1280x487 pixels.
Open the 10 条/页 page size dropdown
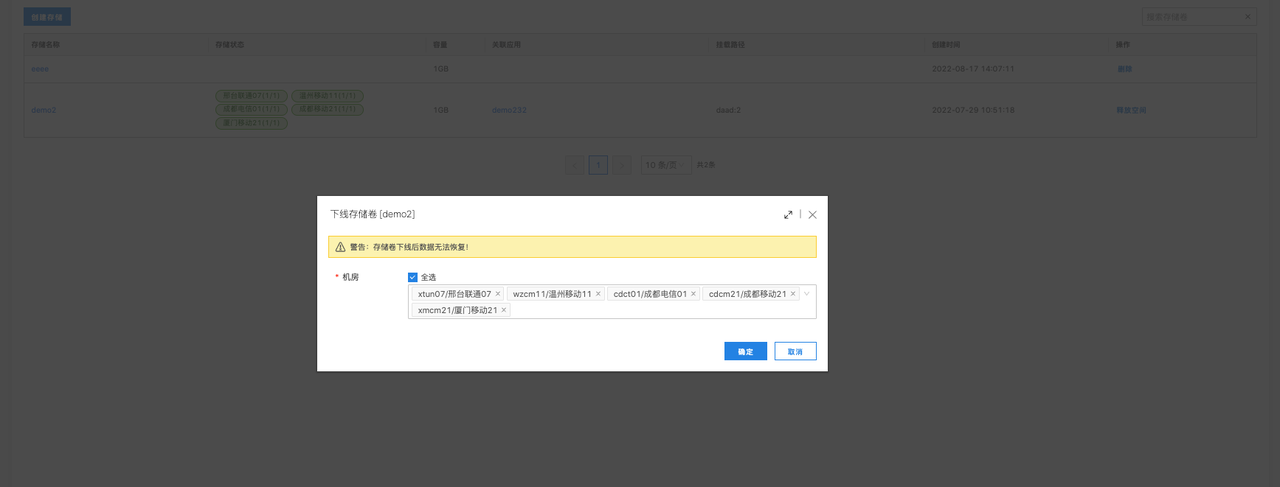tap(665, 165)
